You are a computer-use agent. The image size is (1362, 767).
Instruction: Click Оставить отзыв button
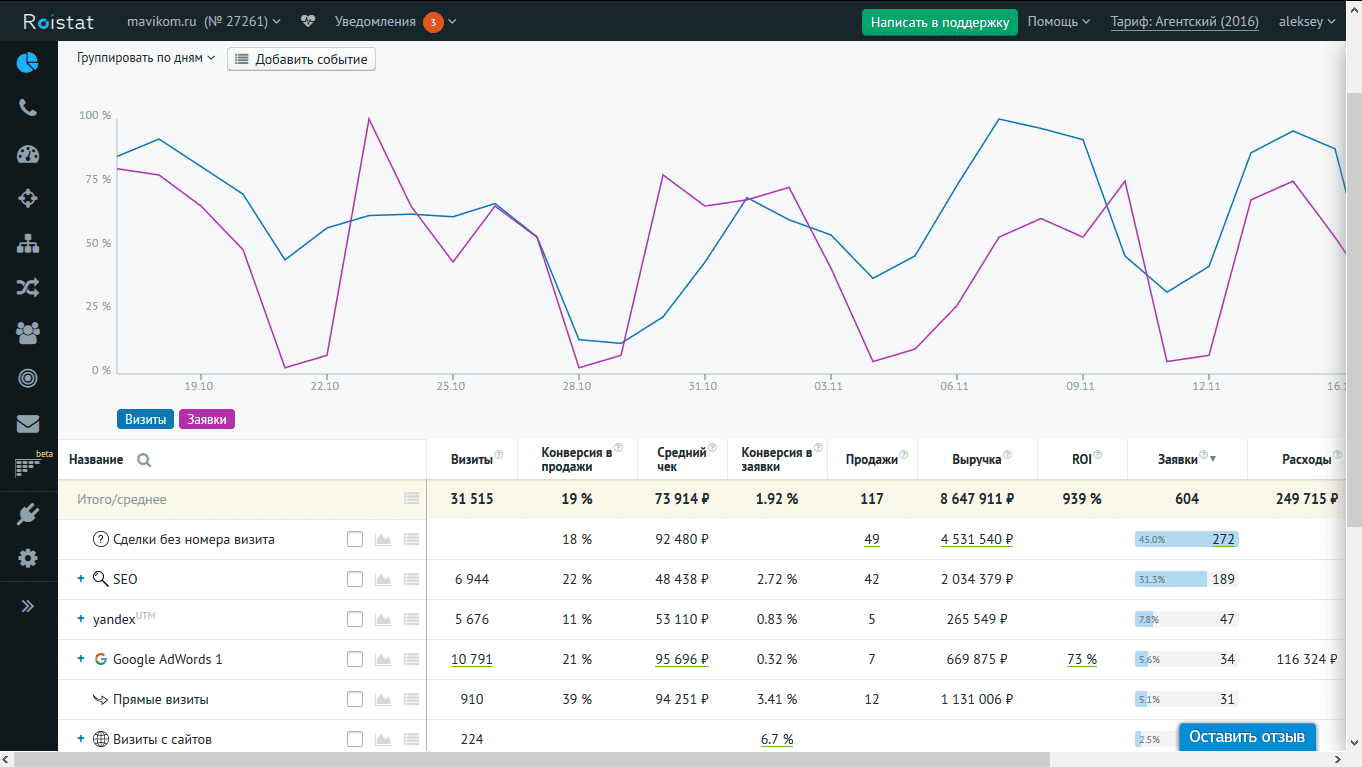click(x=1247, y=737)
